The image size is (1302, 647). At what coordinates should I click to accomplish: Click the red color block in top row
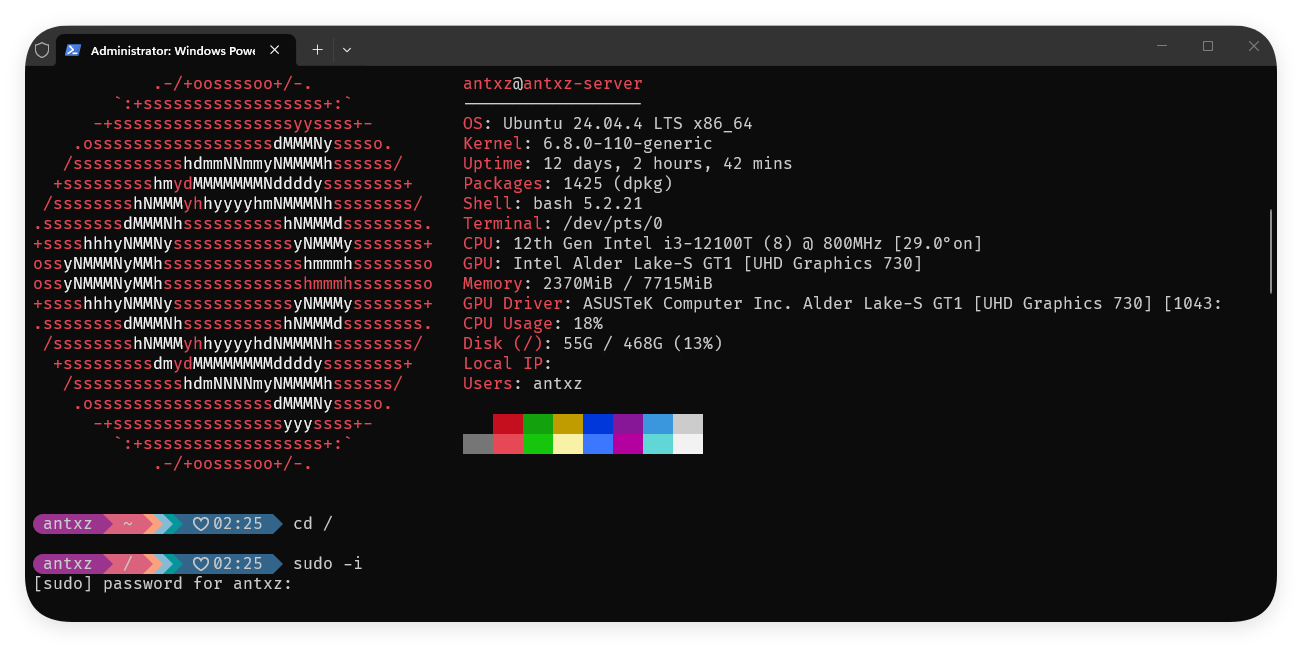(x=508, y=424)
